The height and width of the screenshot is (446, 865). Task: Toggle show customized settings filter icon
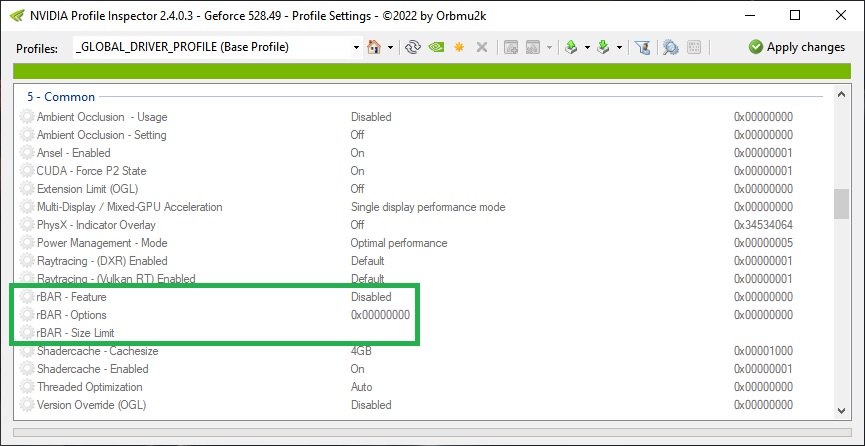(642, 47)
